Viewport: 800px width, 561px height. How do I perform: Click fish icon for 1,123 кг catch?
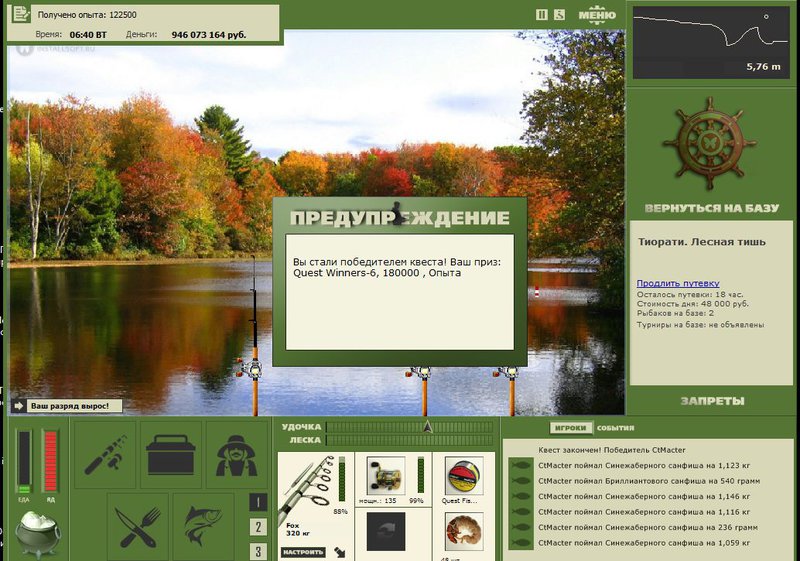521,465
